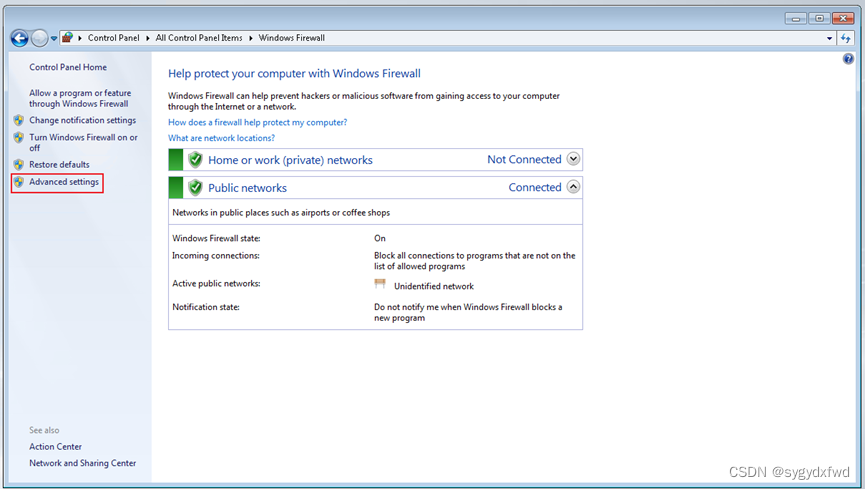The image size is (865, 489).
Task: Click Restore defaults link
Action: (59, 164)
